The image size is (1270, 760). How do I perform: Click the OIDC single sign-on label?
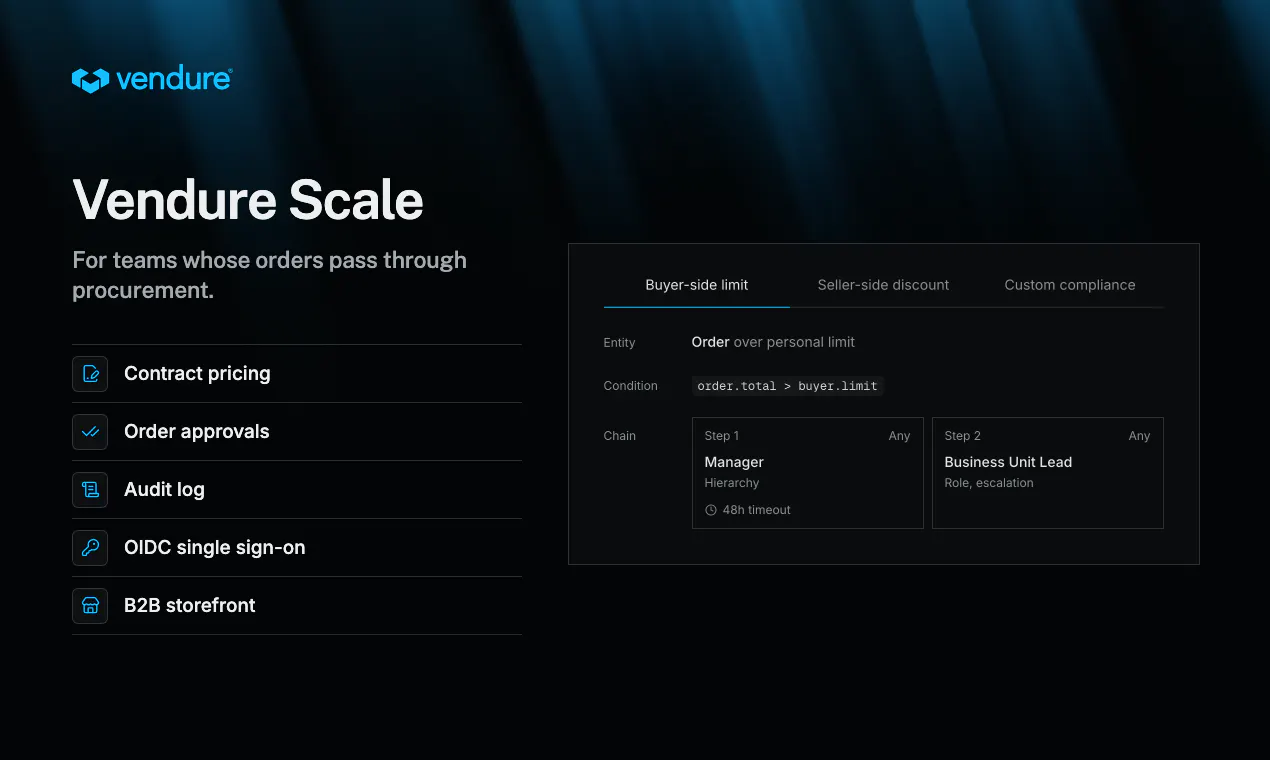point(215,548)
